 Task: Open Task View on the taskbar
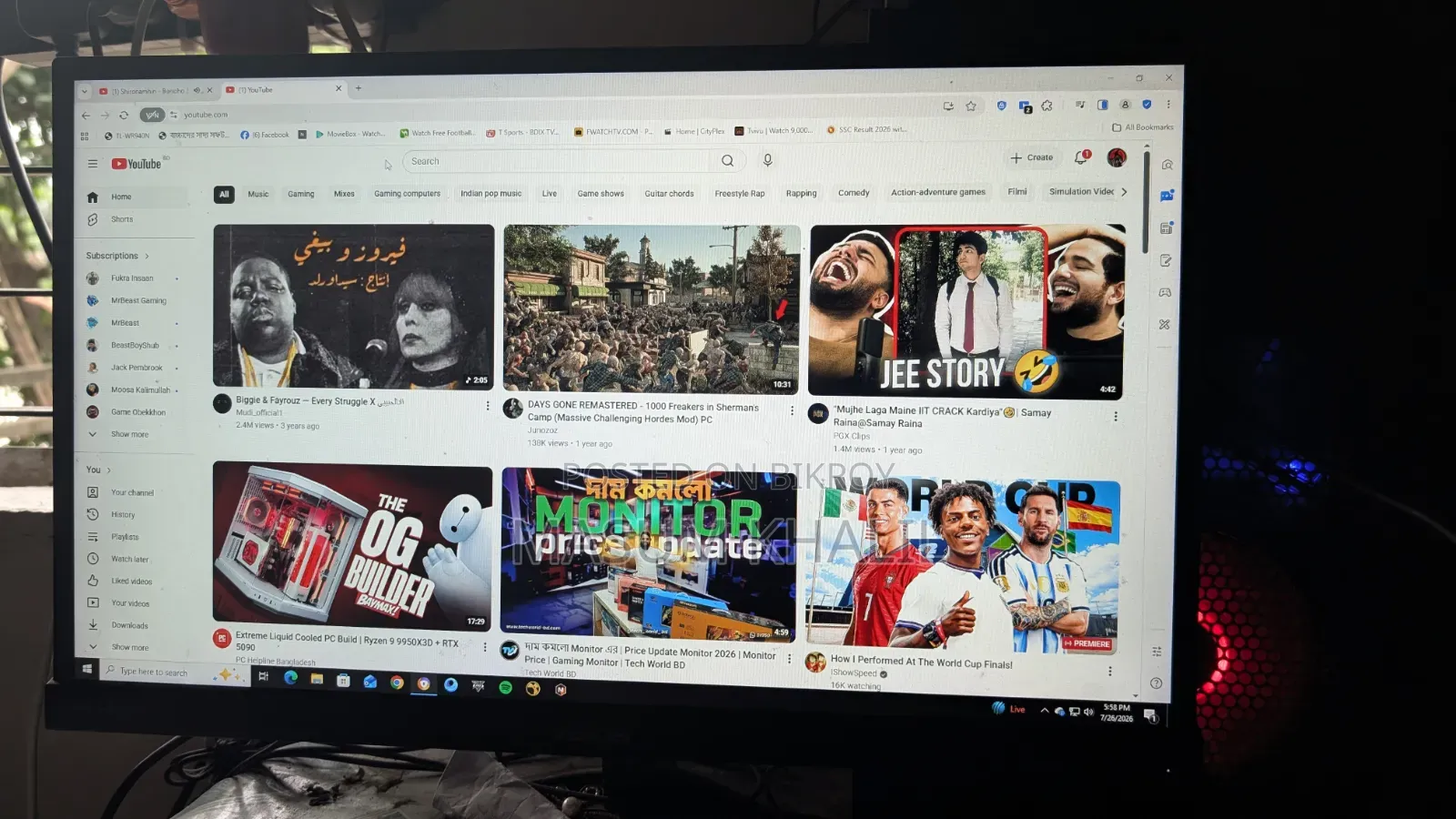coord(264,676)
